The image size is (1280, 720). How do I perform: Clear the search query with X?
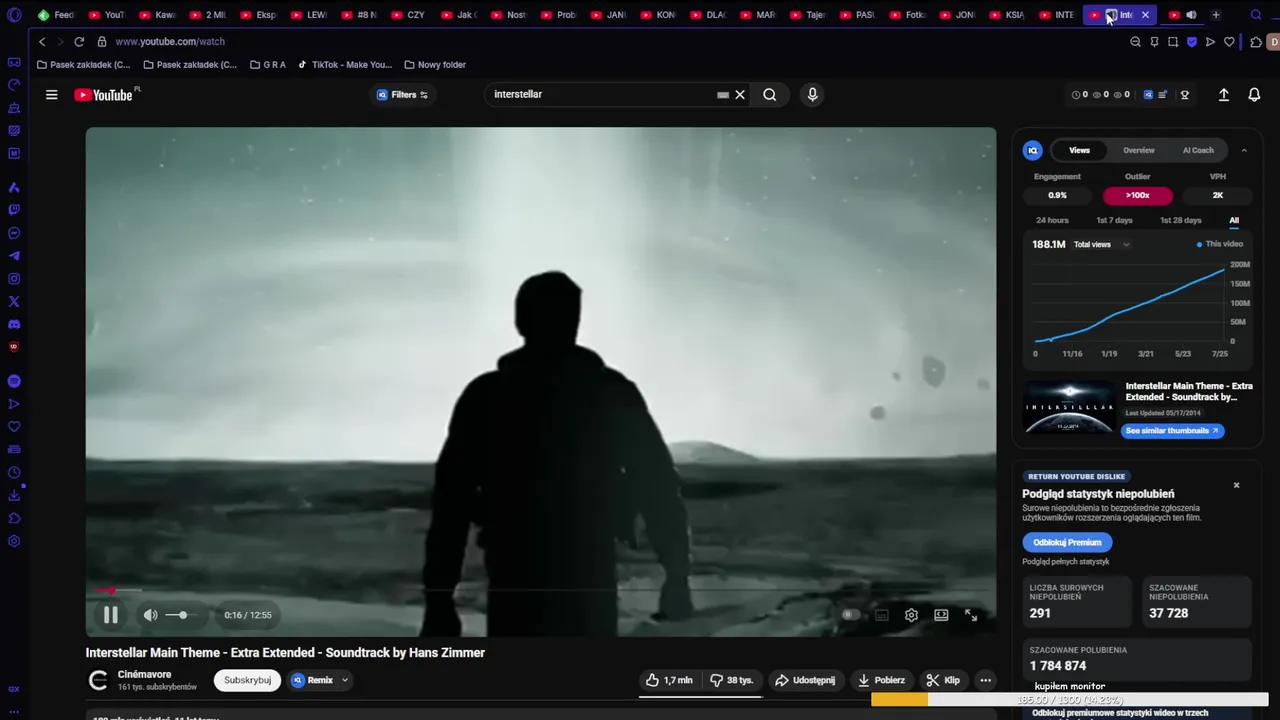[x=740, y=95]
